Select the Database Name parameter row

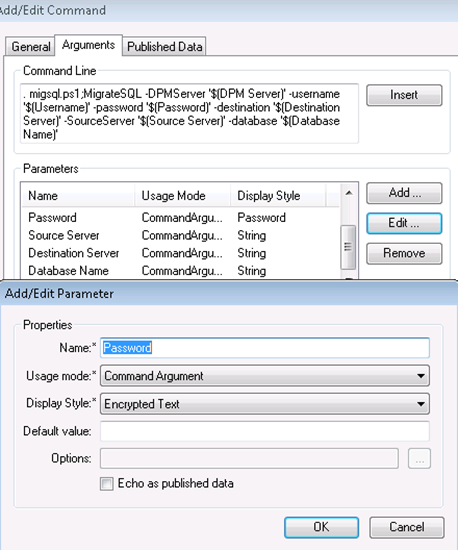180,270
